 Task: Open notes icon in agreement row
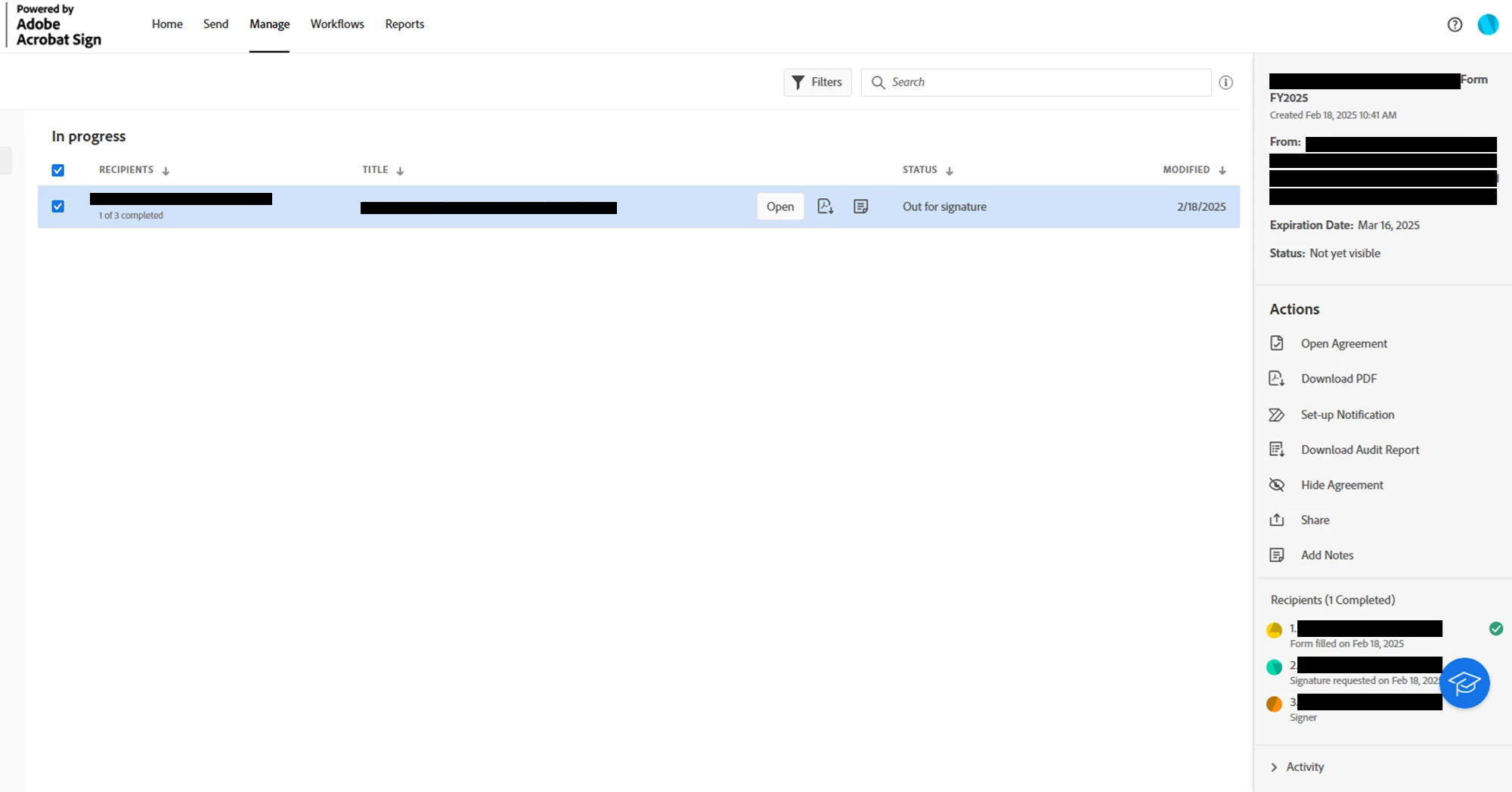point(860,207)
